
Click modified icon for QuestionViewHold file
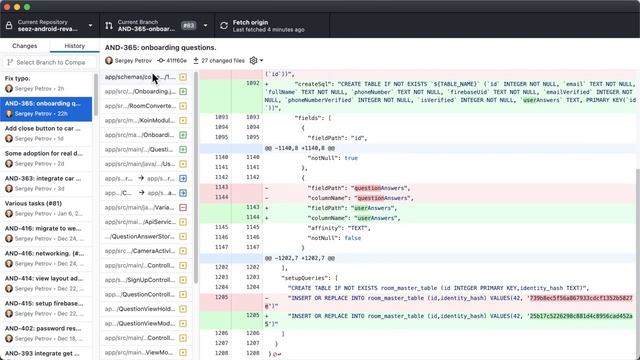point(183,309)
